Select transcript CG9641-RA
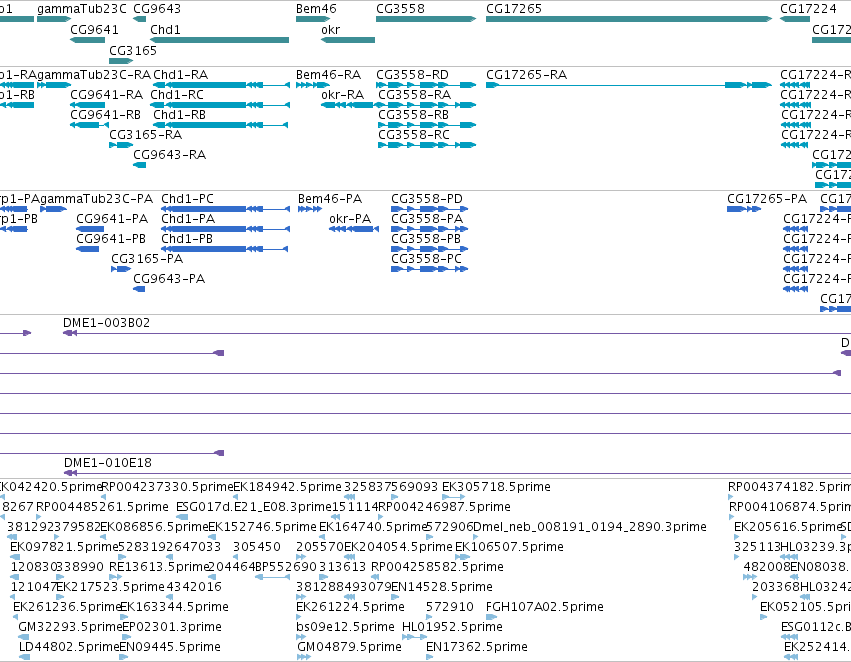 (x=87, y=105)
